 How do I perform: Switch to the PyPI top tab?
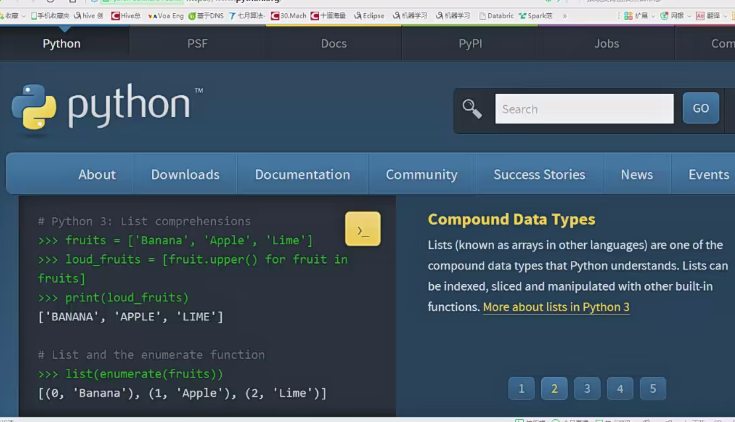point(470,44)
